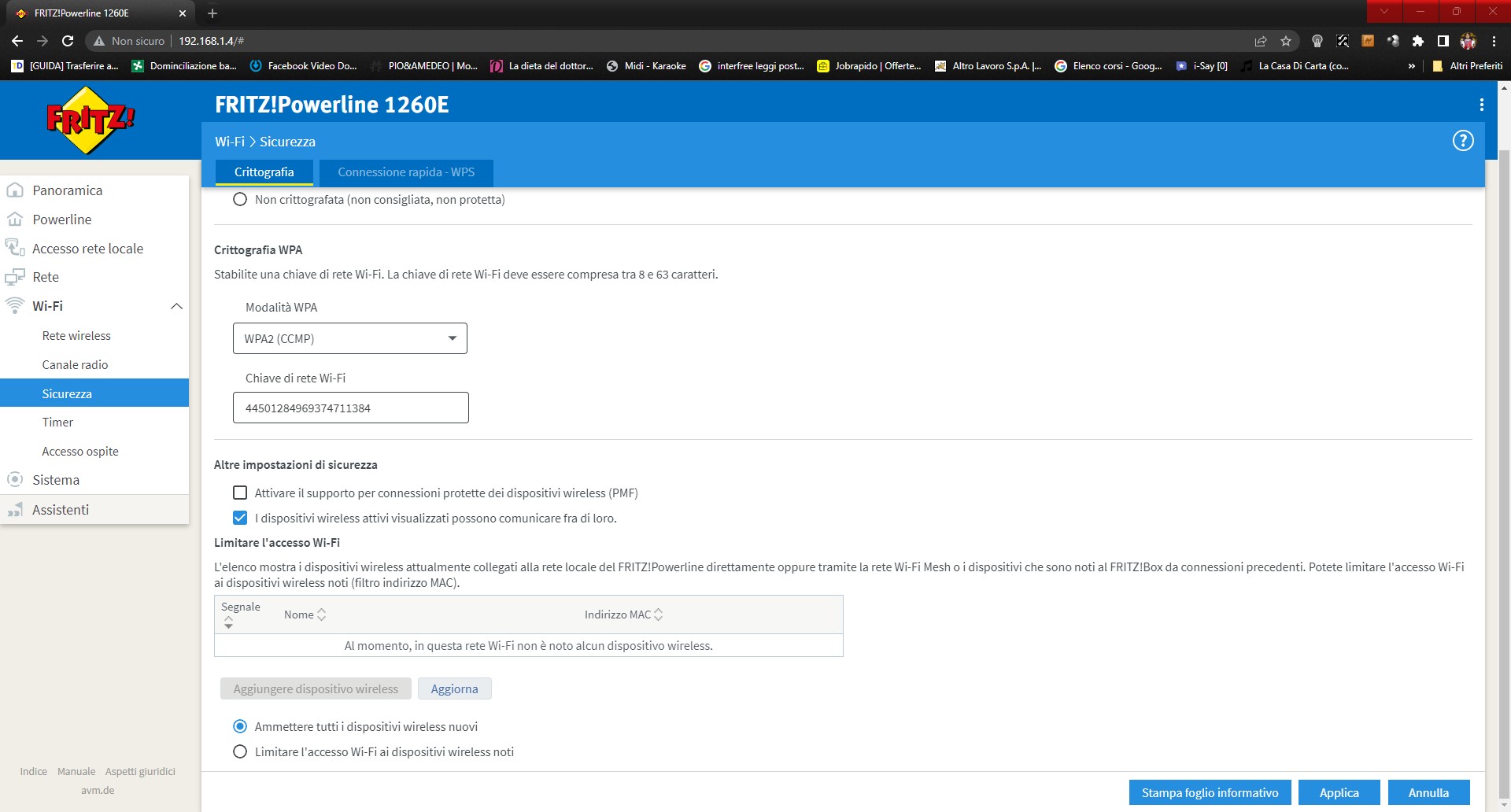Share page using the share icon
Viewport: 1511px width, 812px height.
pos(1261,41)
